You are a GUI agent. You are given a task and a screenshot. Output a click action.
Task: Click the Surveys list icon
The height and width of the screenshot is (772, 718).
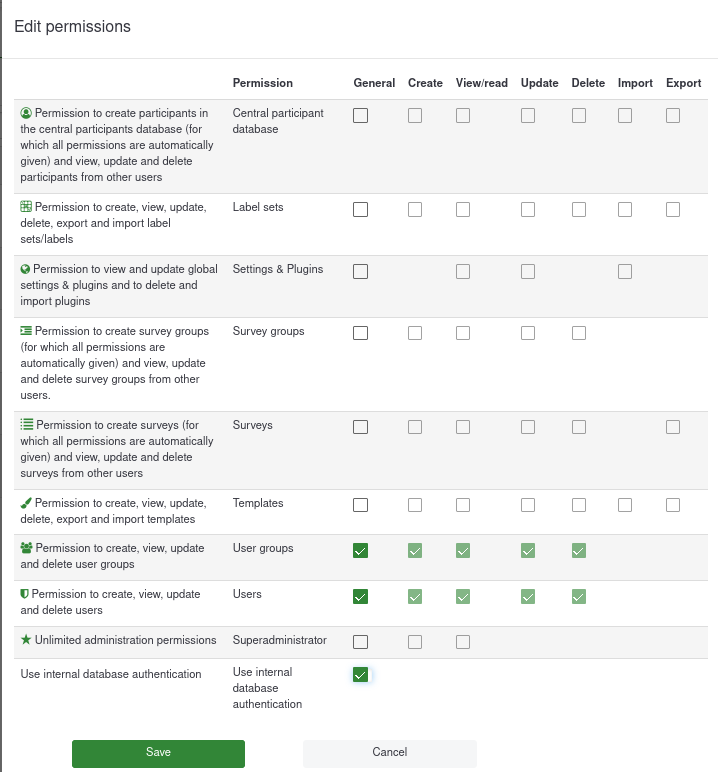click(x=27, y=425)
